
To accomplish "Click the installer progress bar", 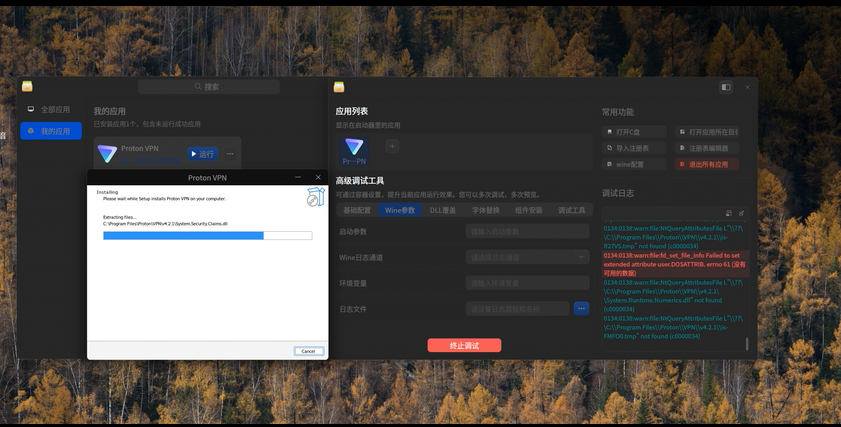I will (x=208, y=235).
